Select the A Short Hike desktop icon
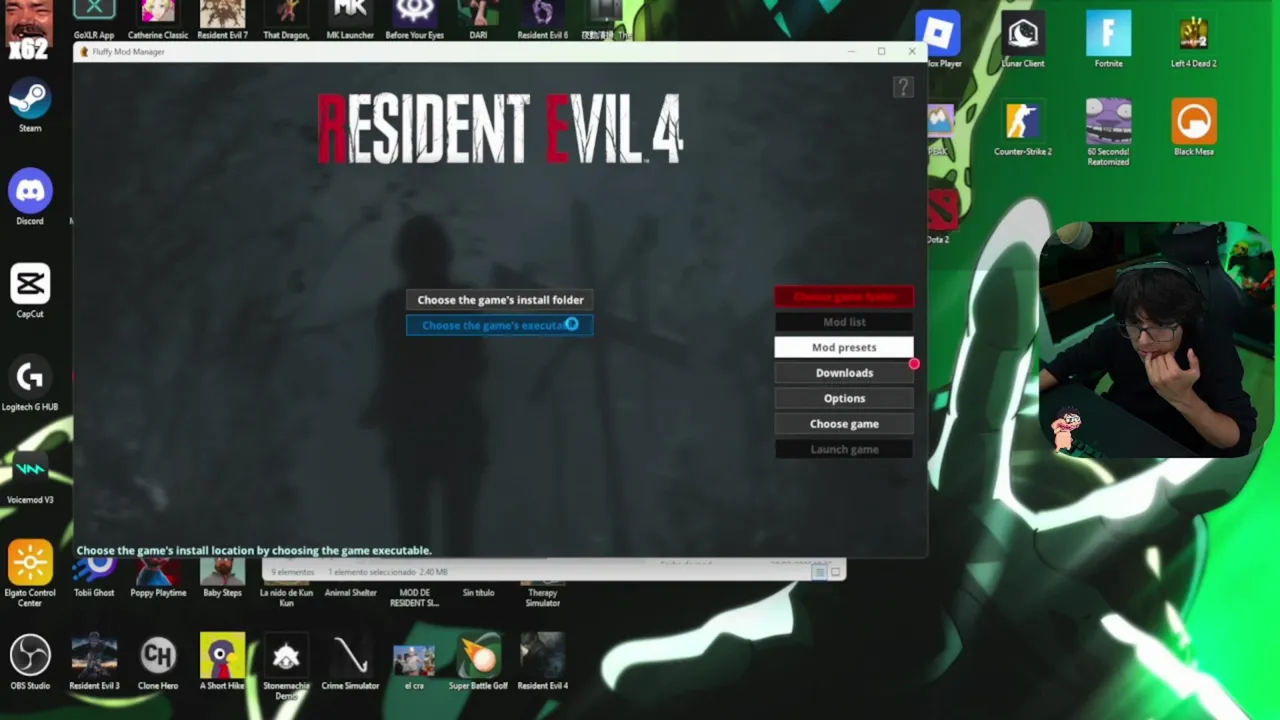 [x=222, y=662]
